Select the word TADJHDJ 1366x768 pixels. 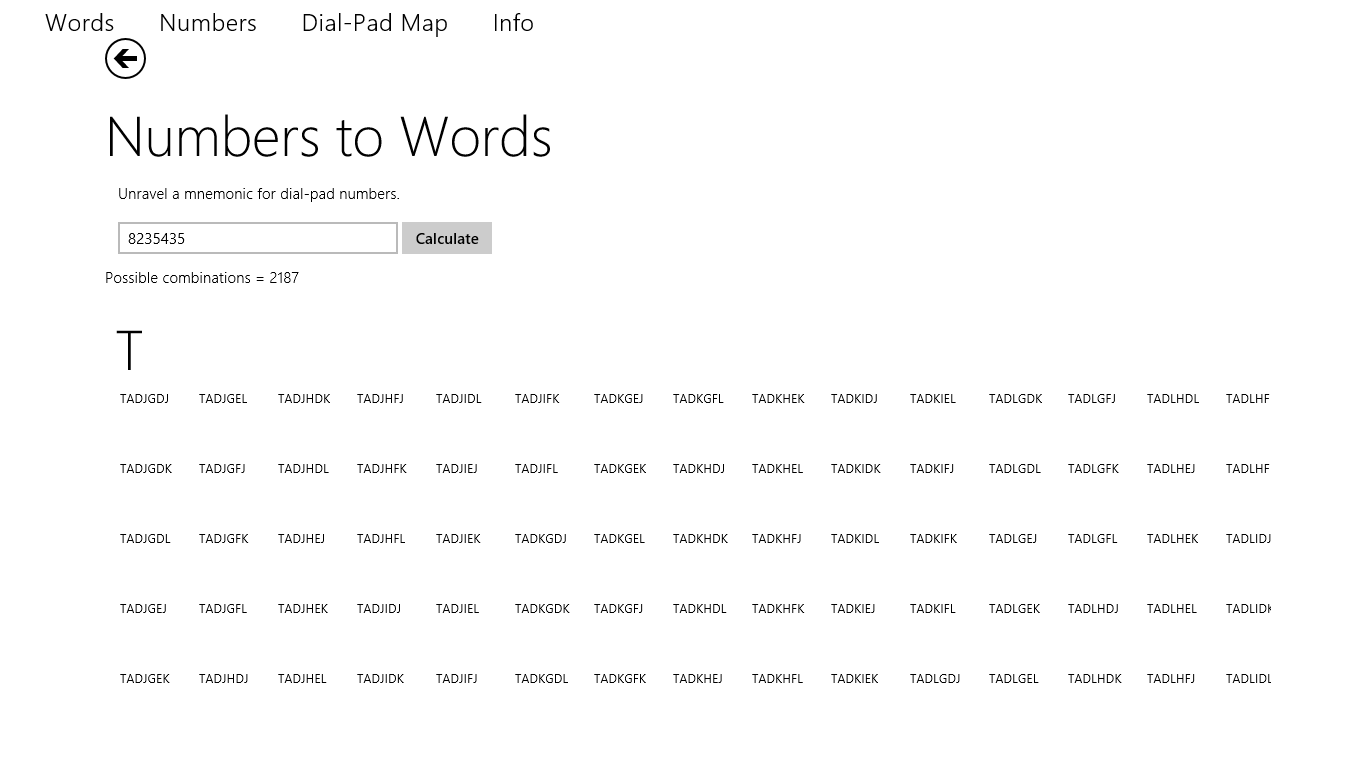(x=223, y=679)
